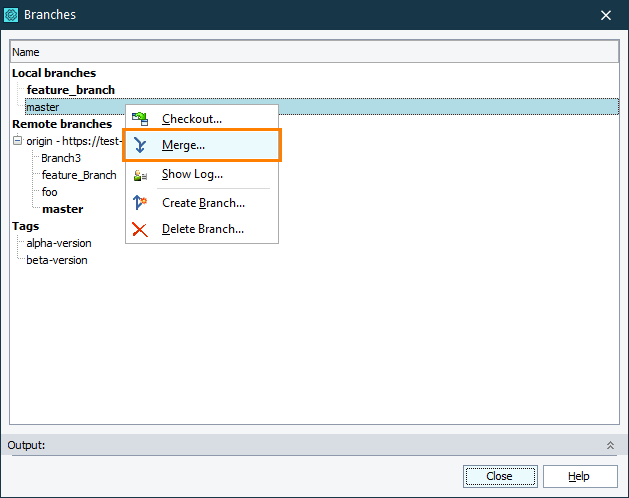Open Show Log... menu entry

pos(192,175)
